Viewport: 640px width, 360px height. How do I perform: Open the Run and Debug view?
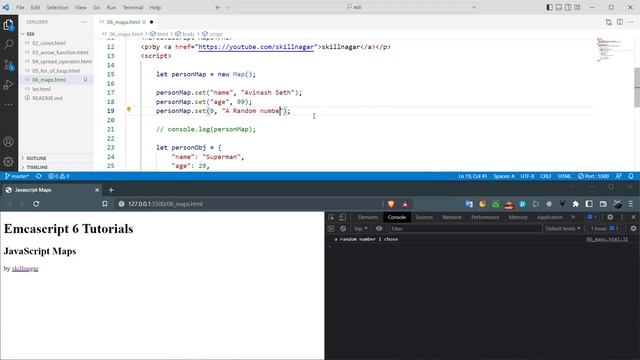(x=8, y=85)
